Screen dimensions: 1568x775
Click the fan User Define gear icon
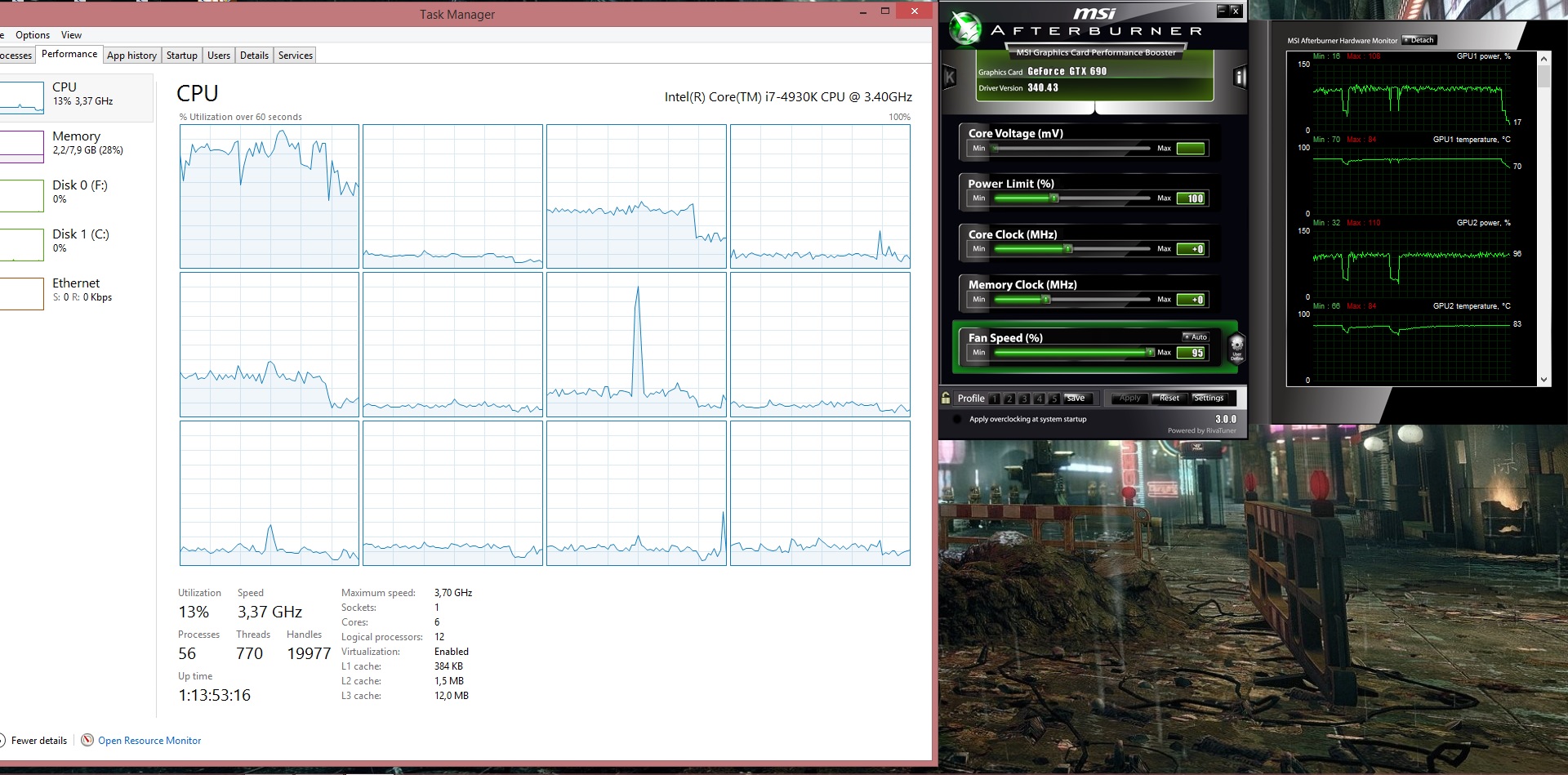pos(1236,346)
